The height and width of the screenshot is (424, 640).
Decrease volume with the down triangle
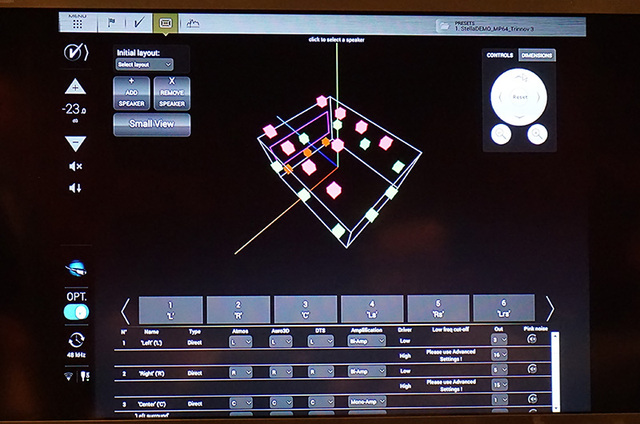[x=76, y=144]
